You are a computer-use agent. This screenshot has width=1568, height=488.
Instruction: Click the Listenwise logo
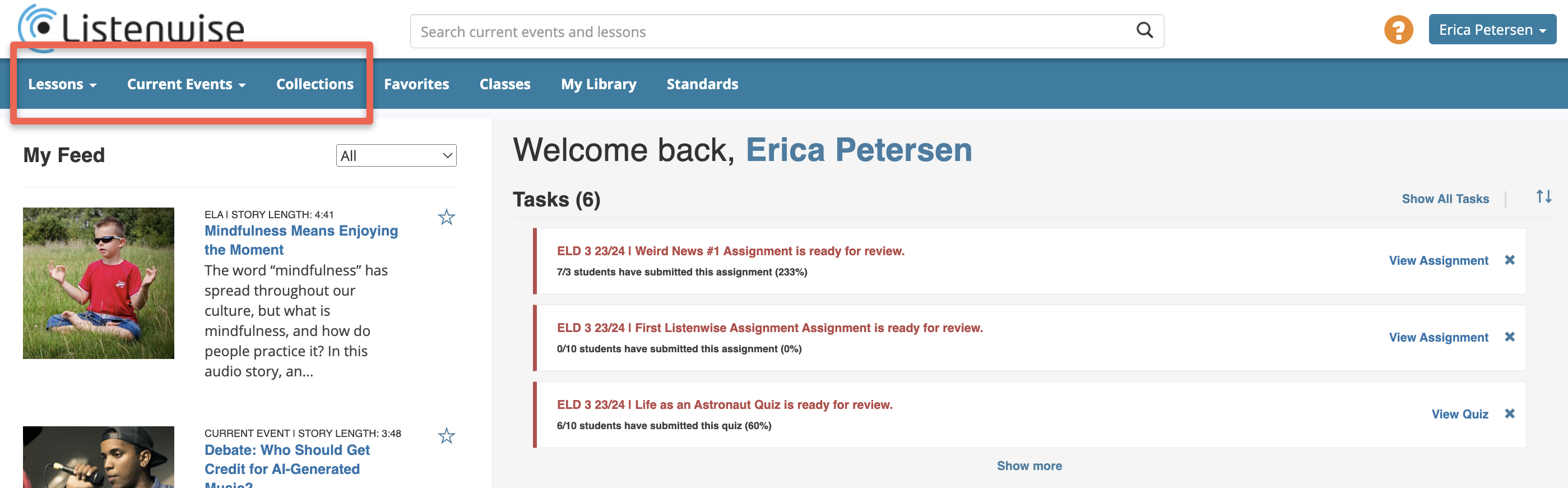pos(131,27)
